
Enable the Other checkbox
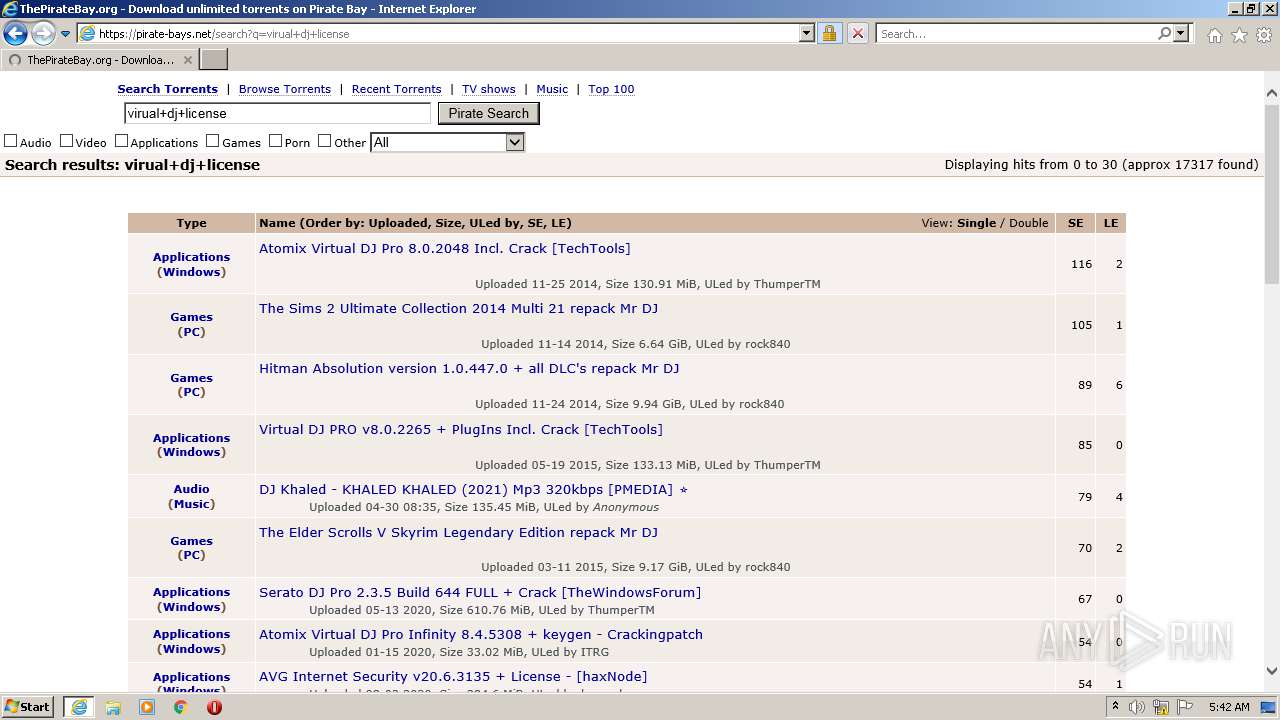(x=324, y=141)
